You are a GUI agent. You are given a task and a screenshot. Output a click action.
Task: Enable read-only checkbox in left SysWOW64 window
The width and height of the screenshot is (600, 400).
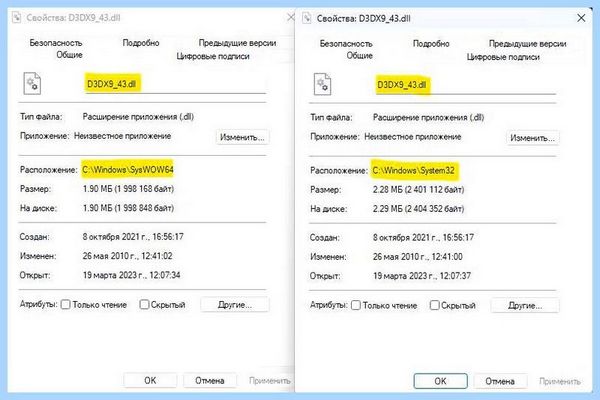click(66, 304)
